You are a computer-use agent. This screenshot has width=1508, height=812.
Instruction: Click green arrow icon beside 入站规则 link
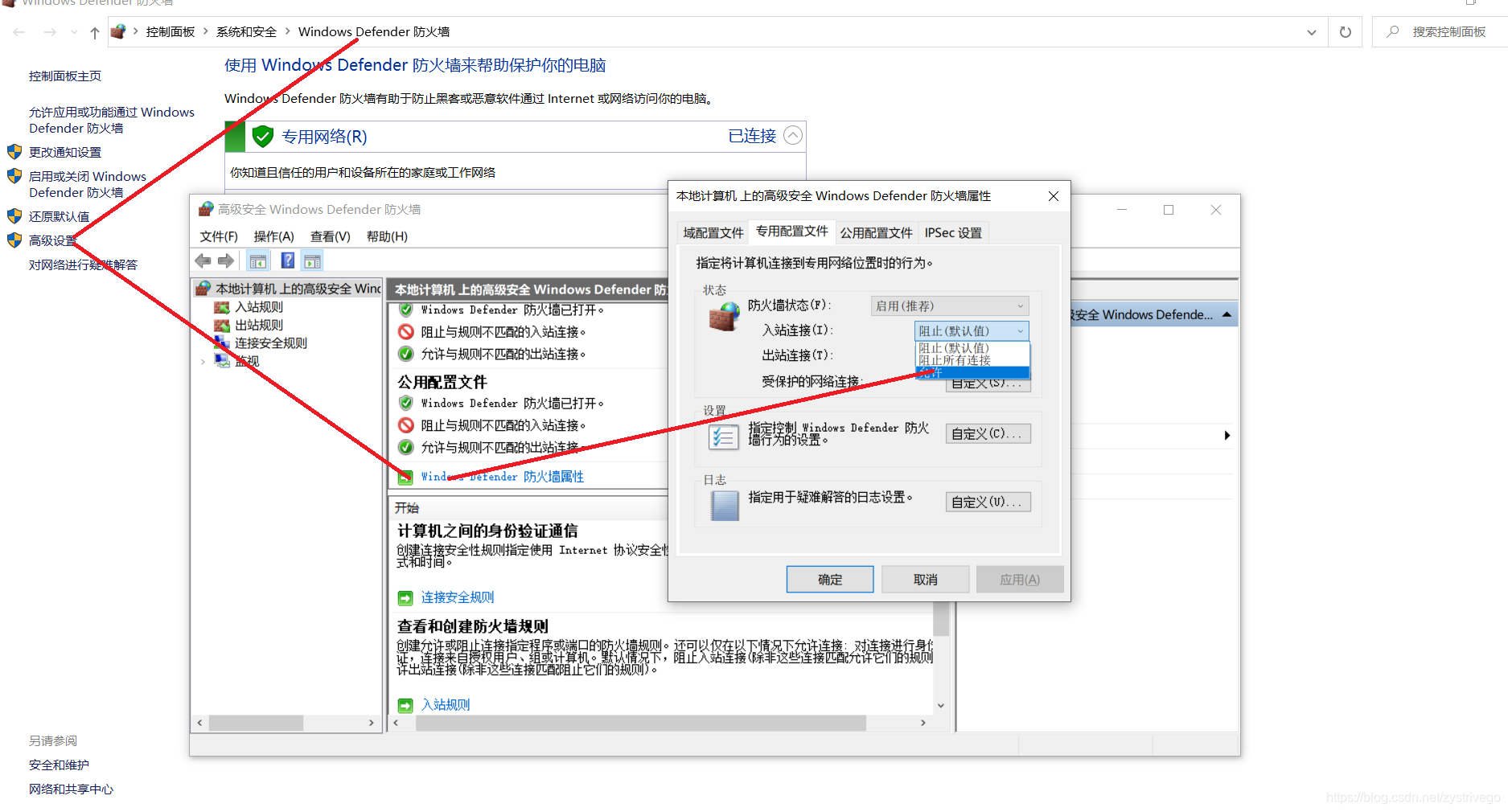(x=405, y=705)
